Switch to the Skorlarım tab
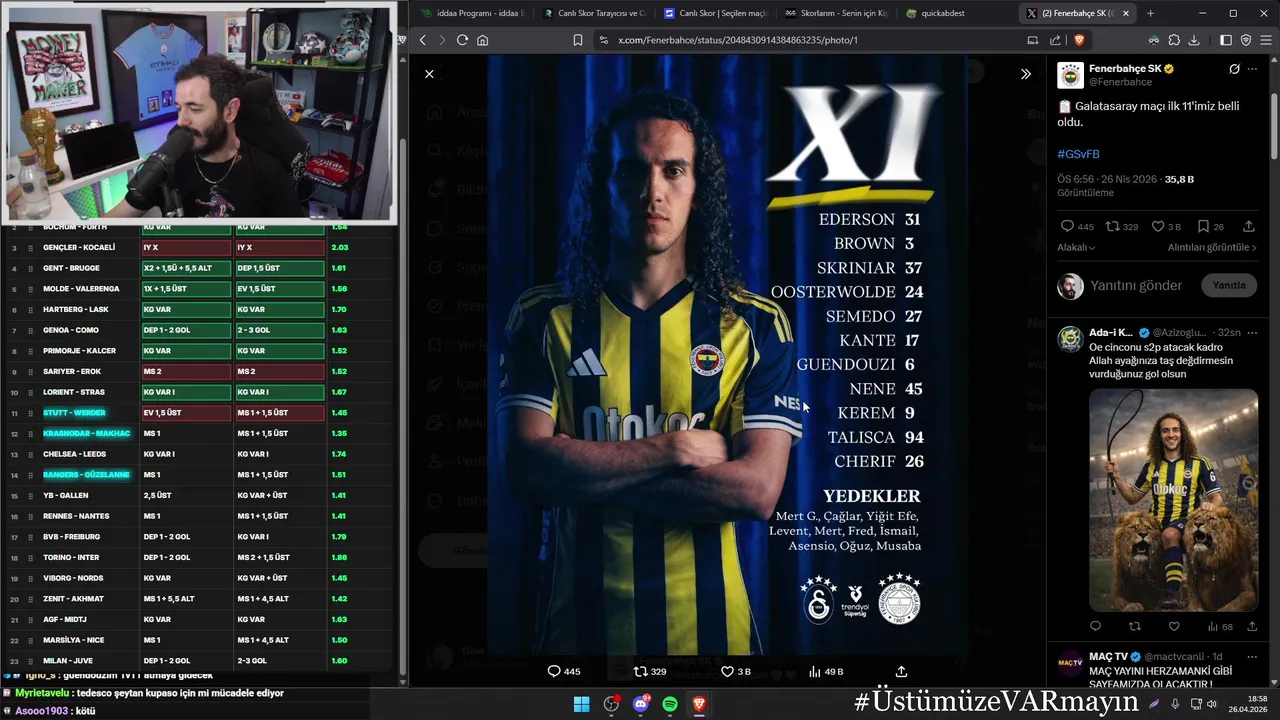Screen dimensions: 1280x720 836,13
